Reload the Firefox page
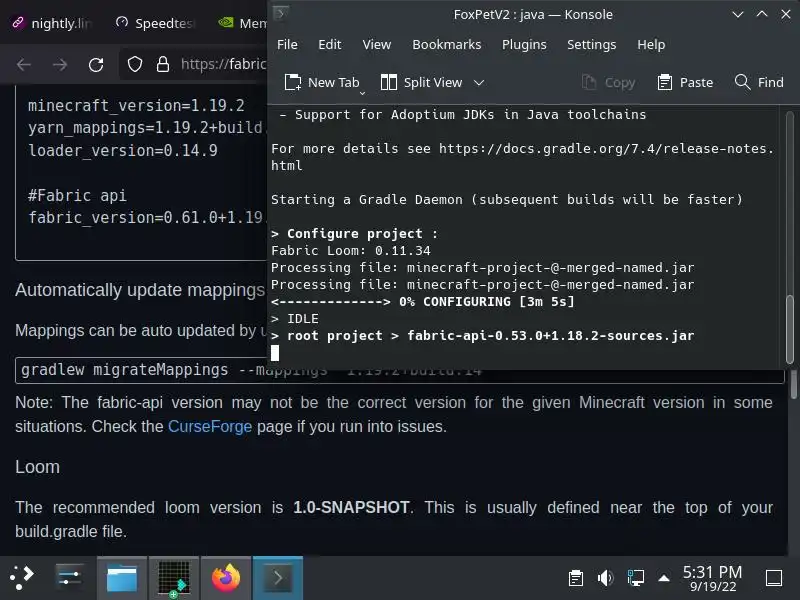 click(x=96, y=64)
